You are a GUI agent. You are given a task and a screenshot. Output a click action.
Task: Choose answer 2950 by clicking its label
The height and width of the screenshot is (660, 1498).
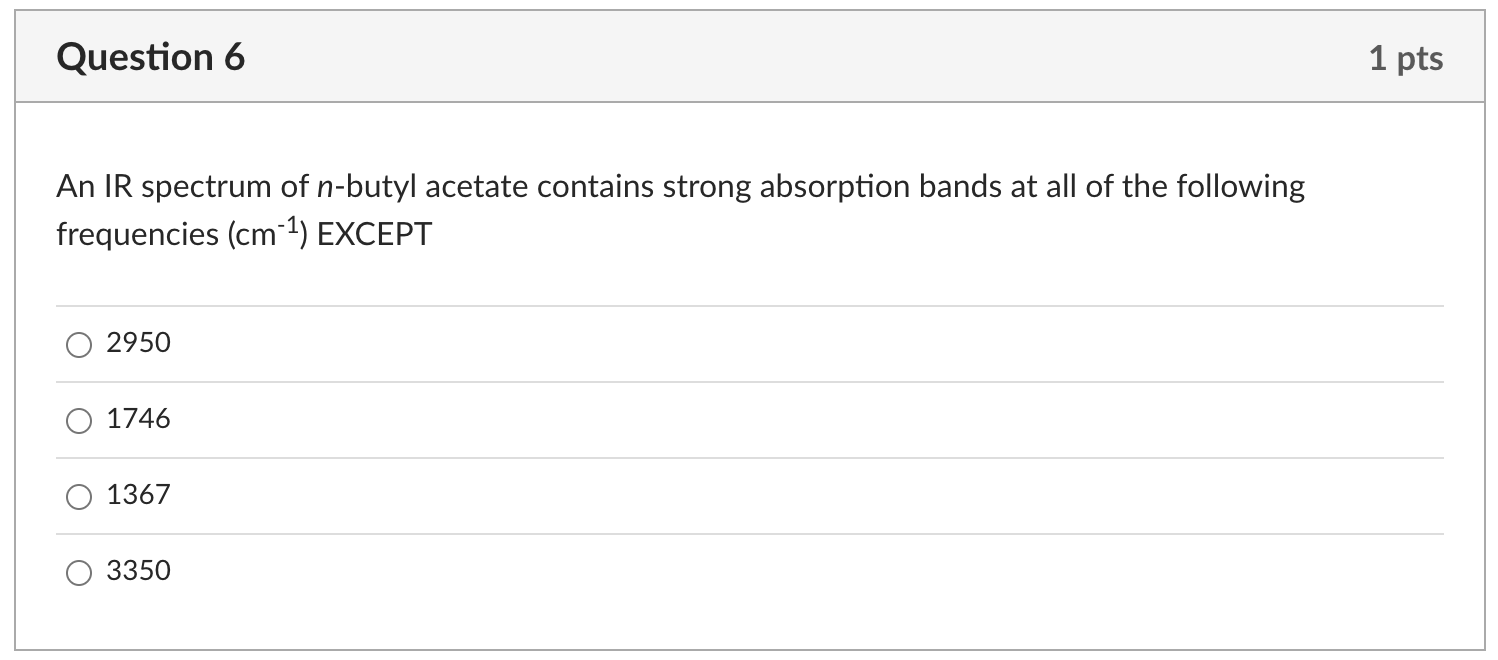click(137, 343)
